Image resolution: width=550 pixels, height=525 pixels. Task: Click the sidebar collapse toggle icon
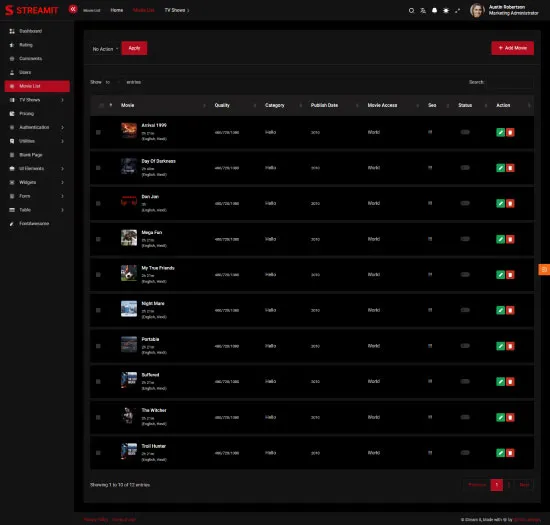(73, 9)
